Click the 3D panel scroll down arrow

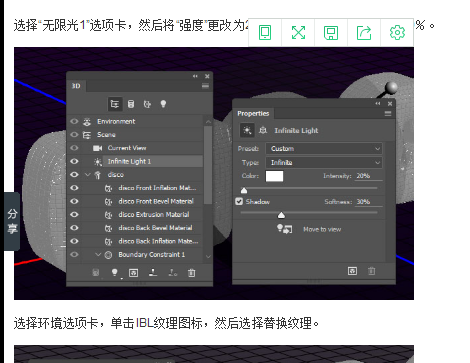(x=208, y=256)
